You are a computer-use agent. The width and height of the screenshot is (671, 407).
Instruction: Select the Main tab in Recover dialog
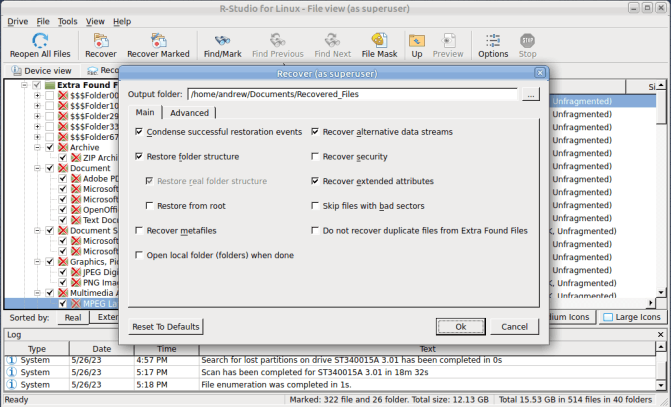pyautogui.click(x=145, y=112)
